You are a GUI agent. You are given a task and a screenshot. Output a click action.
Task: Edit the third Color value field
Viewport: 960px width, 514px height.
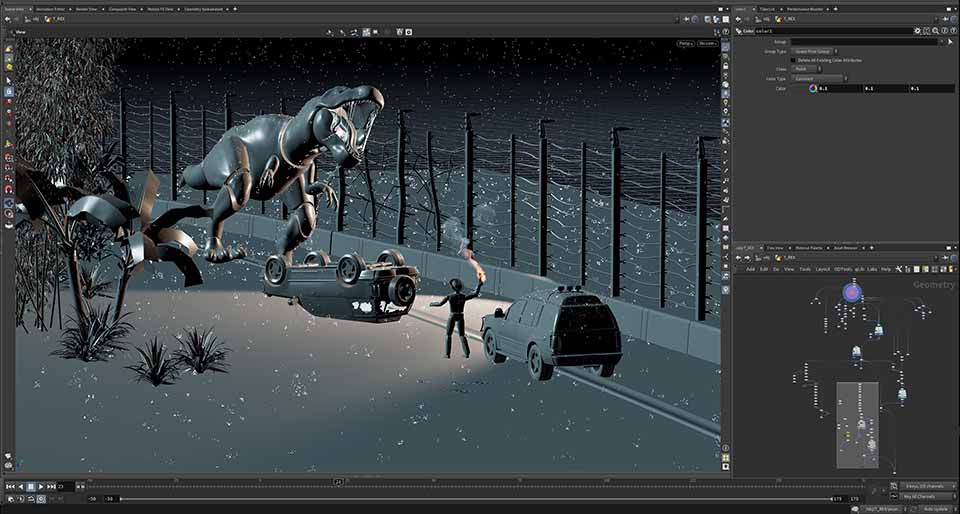coord(931,88)
